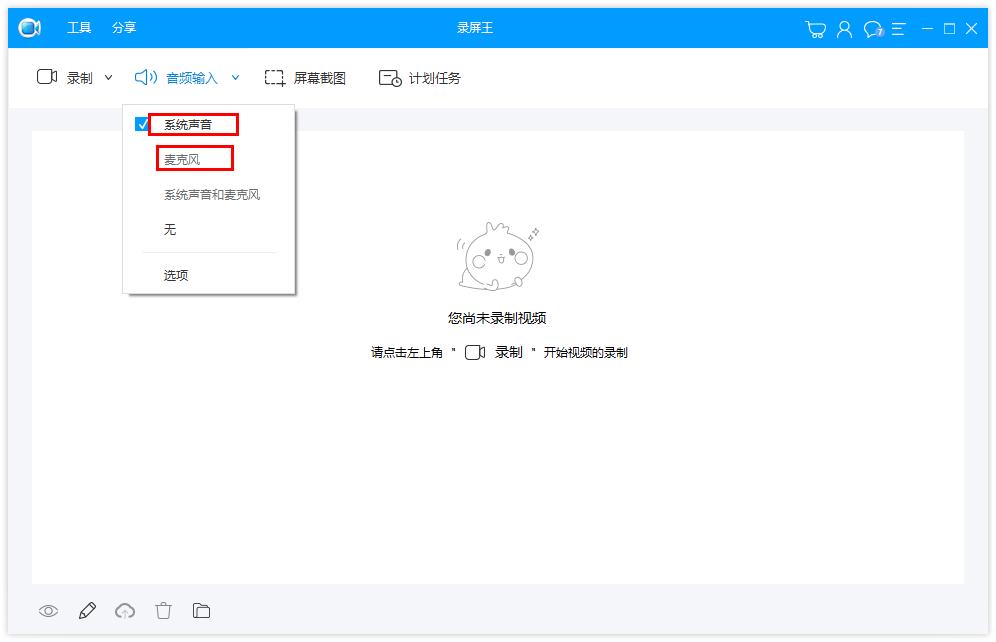Open the hamburger menu in titlebar
The height and width of the screenshot is (642, 996).
[x=897, y=28]
